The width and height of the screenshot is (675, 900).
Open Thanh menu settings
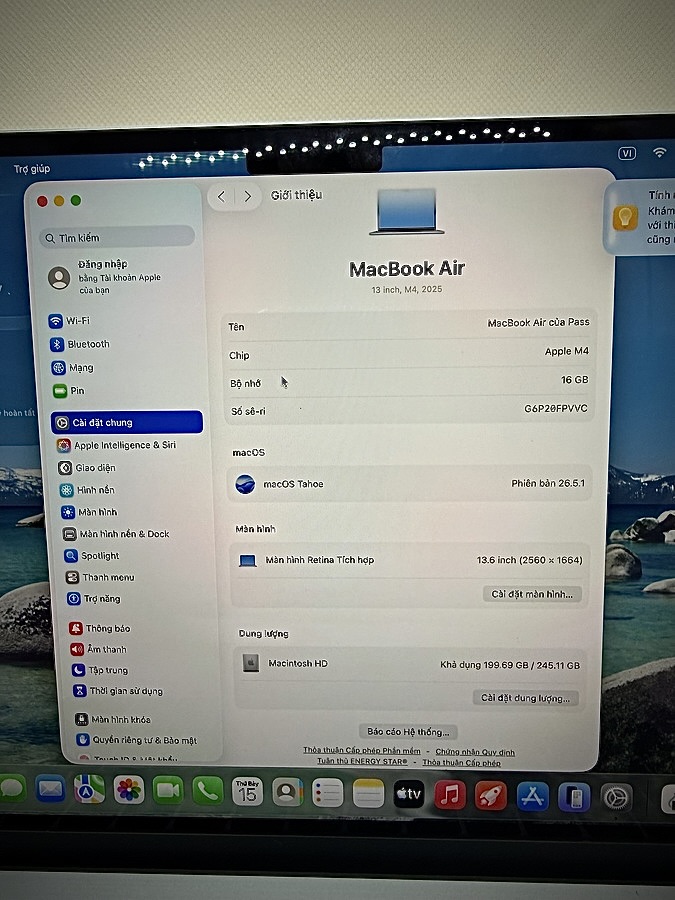(100, 577)
